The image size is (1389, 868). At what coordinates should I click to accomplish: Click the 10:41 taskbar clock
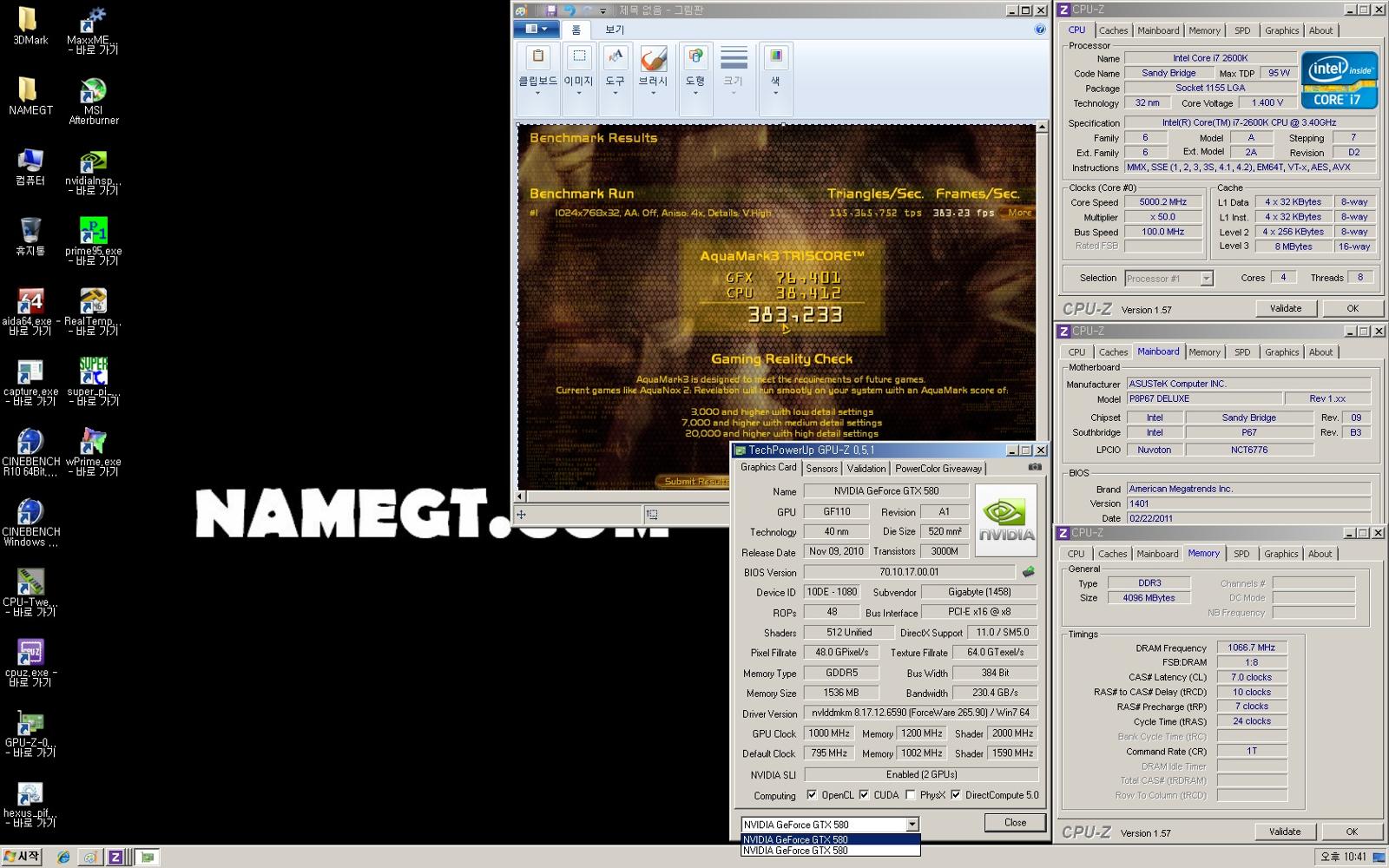1343,857
